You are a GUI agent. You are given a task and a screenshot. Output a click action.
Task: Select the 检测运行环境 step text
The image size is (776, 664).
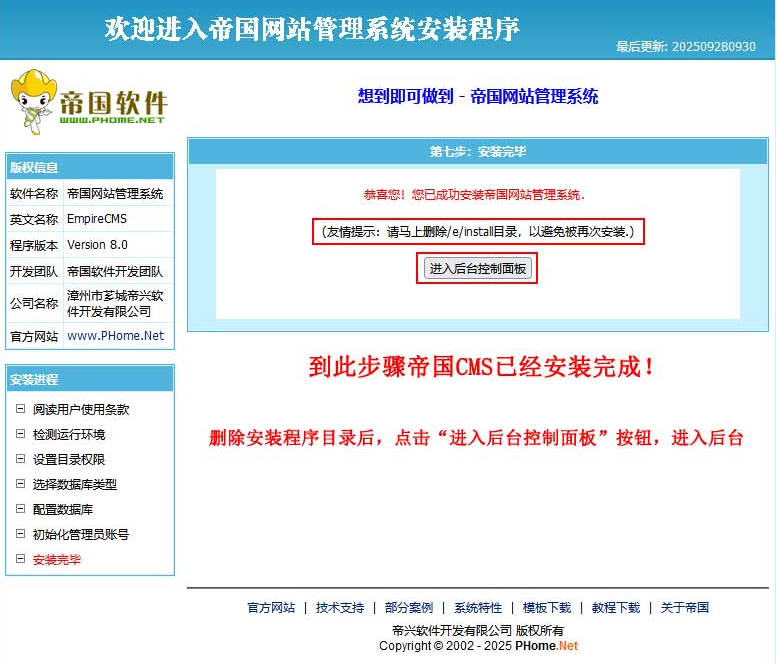pos(69,434)
